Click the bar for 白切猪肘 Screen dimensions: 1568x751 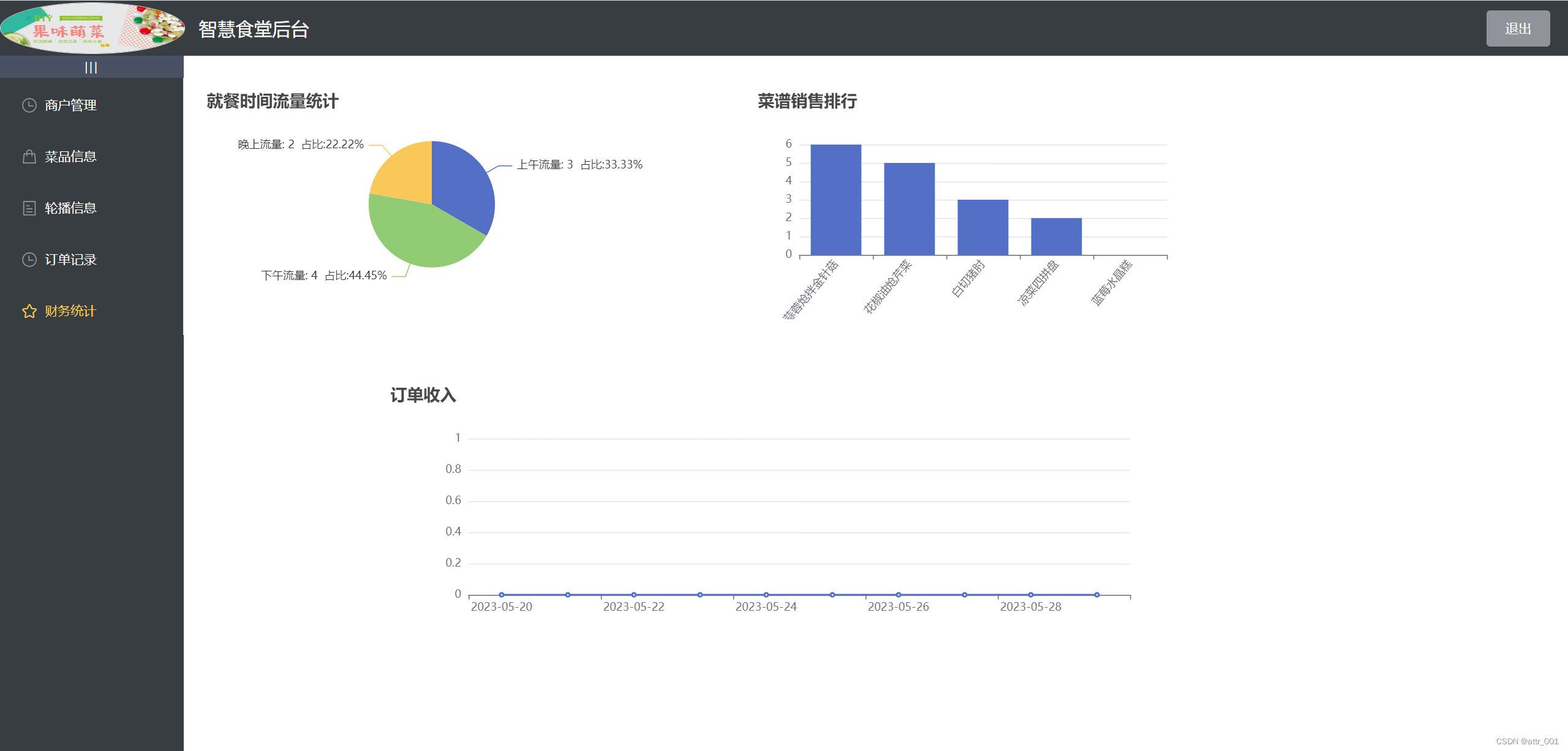[x=982, y=227]
